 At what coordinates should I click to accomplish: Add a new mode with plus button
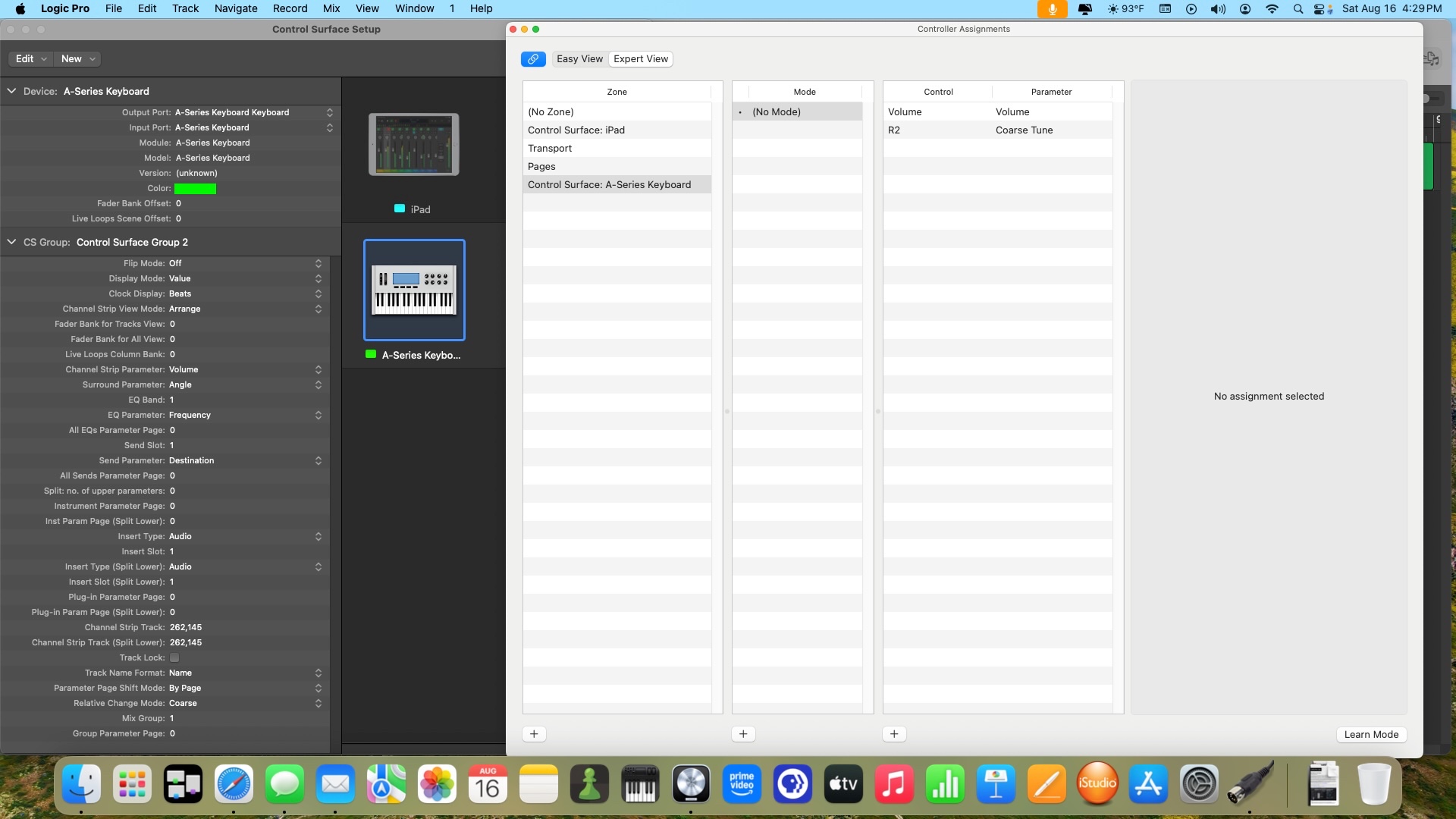(743, 734)
